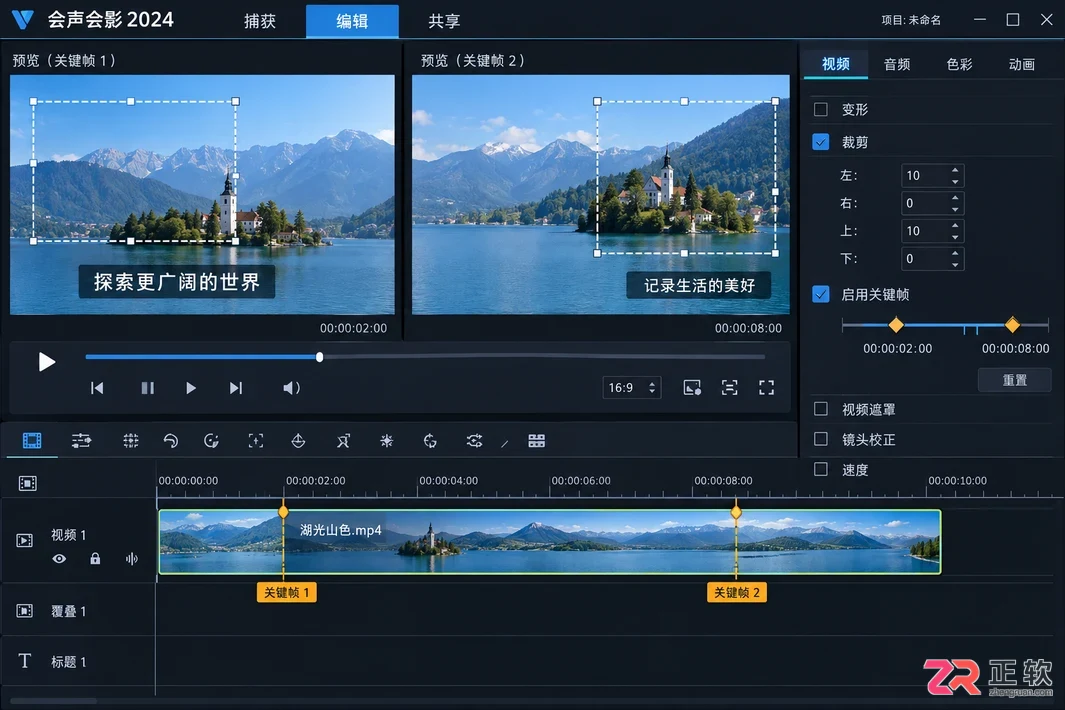The height and width of the screenshot is (710, 1065).
Task: Go to the 动画 properties tab
Action: [x=1022, y=65]
